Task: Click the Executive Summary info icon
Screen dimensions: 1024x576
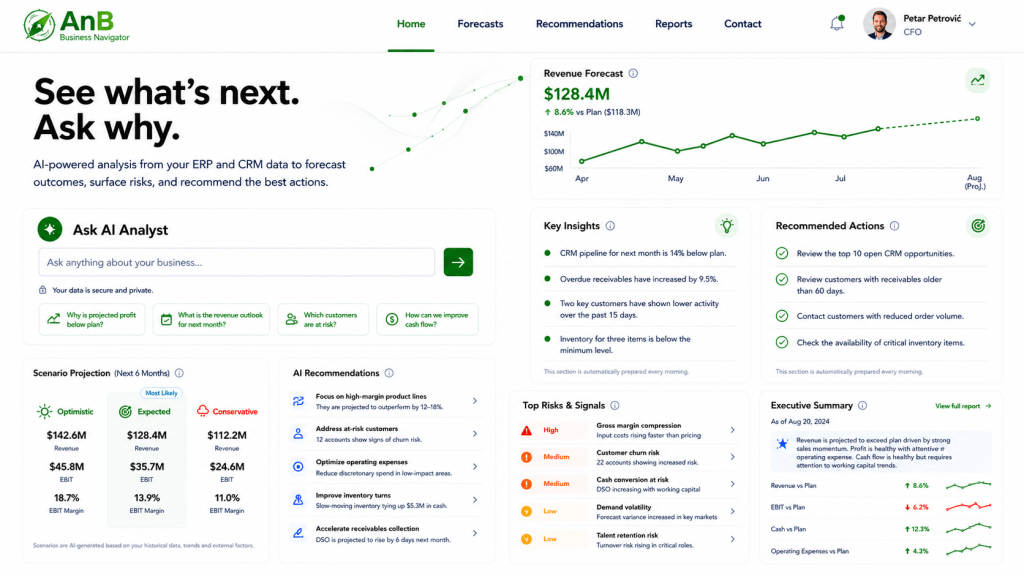Action: click(862, 406)
